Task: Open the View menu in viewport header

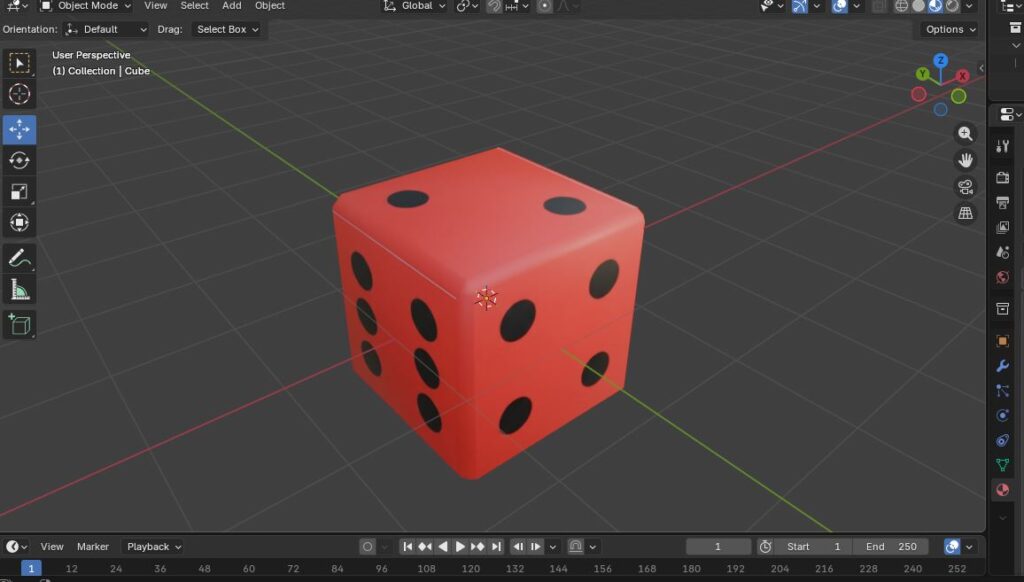Action: [155, 6]
